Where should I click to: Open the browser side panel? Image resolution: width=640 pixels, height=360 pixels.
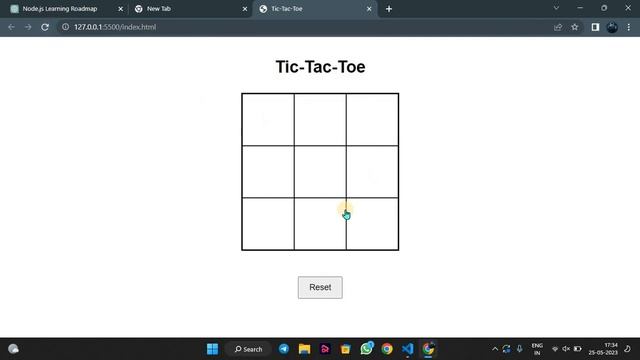coord(595,27)
